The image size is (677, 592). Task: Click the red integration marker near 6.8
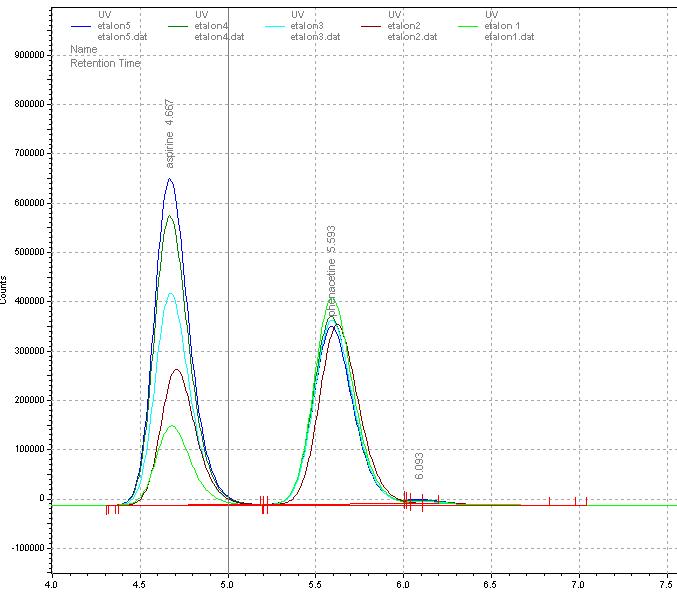550,501
